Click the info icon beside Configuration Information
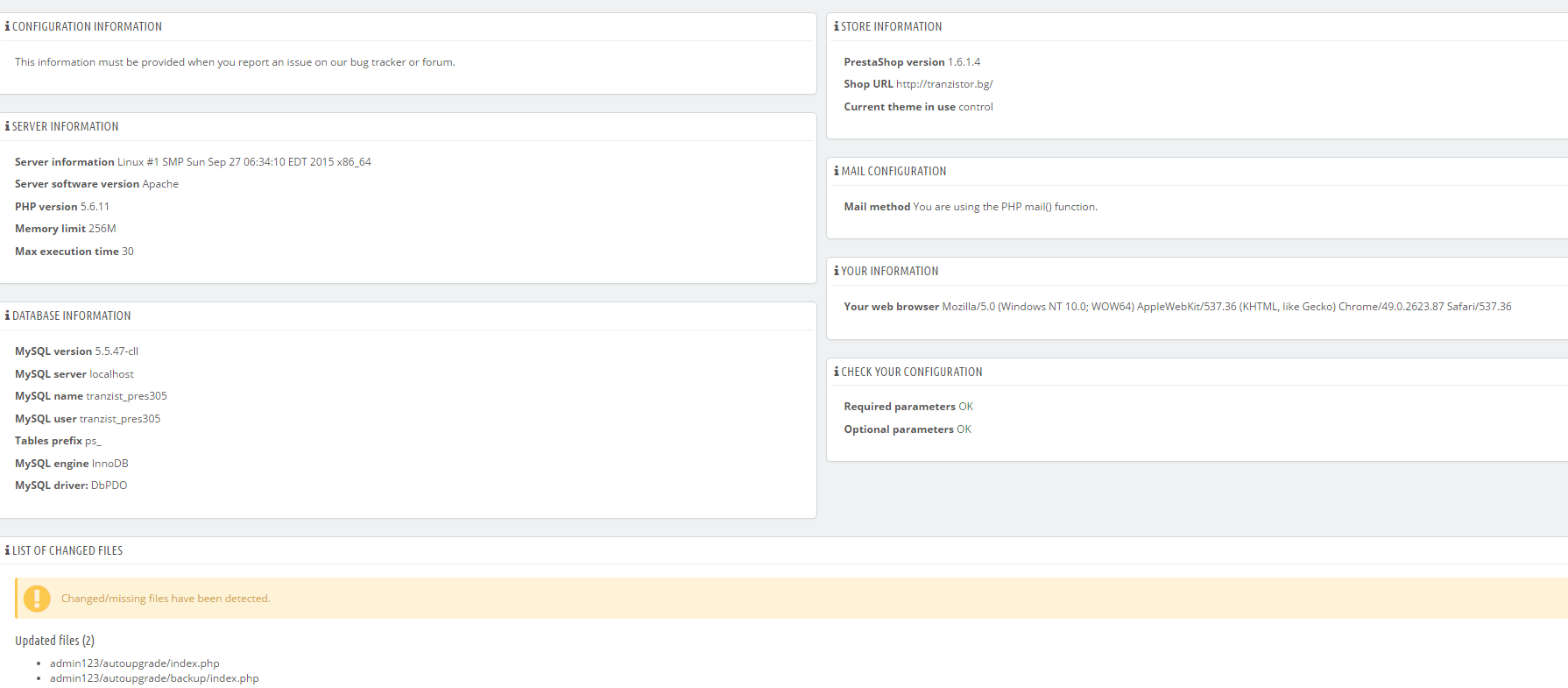Image resolution: width=1568 pixels, height=688 pixels. (x=7, y=26)
